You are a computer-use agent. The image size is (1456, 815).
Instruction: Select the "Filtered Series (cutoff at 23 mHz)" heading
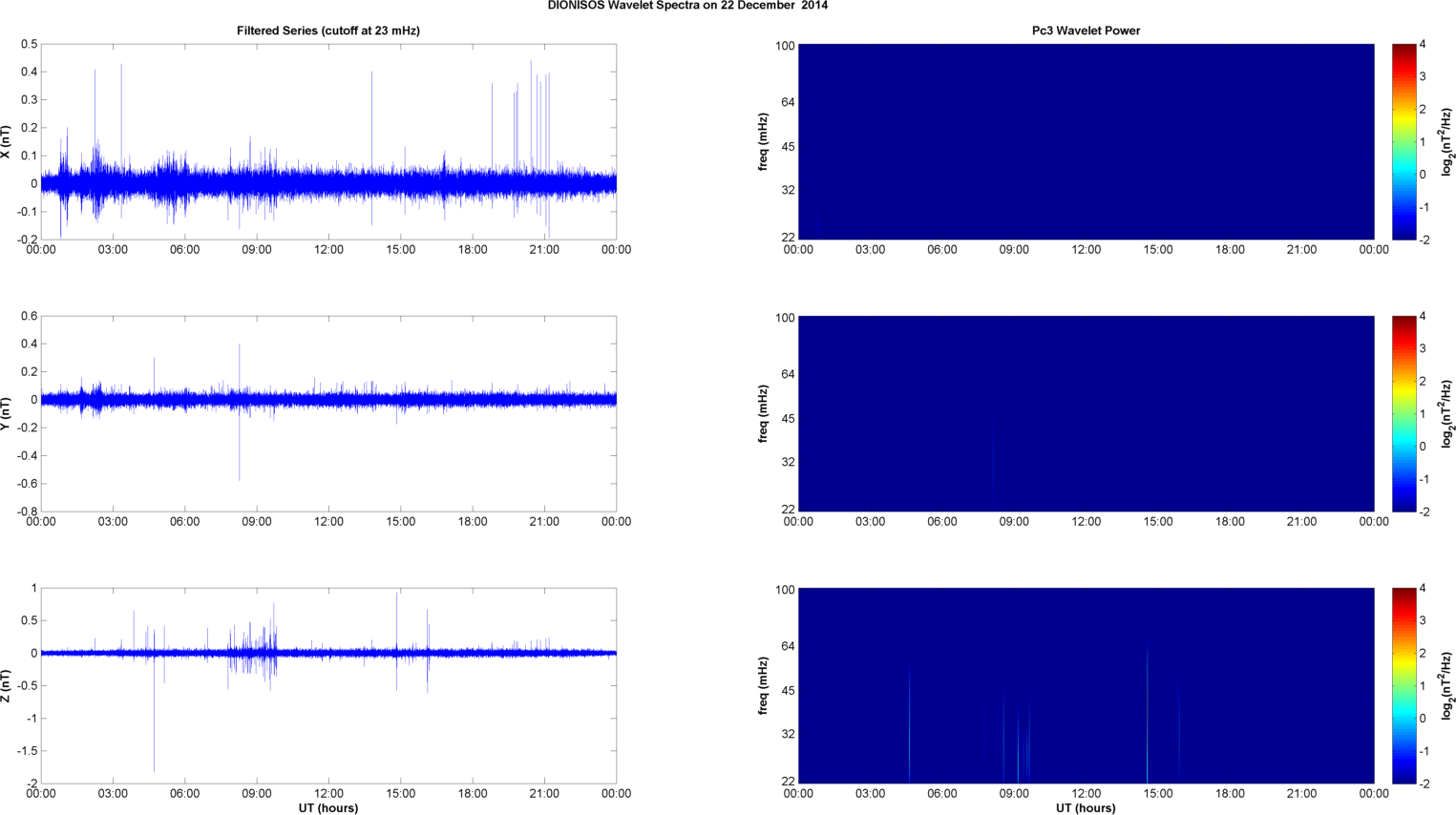click(x=328, y=31)
